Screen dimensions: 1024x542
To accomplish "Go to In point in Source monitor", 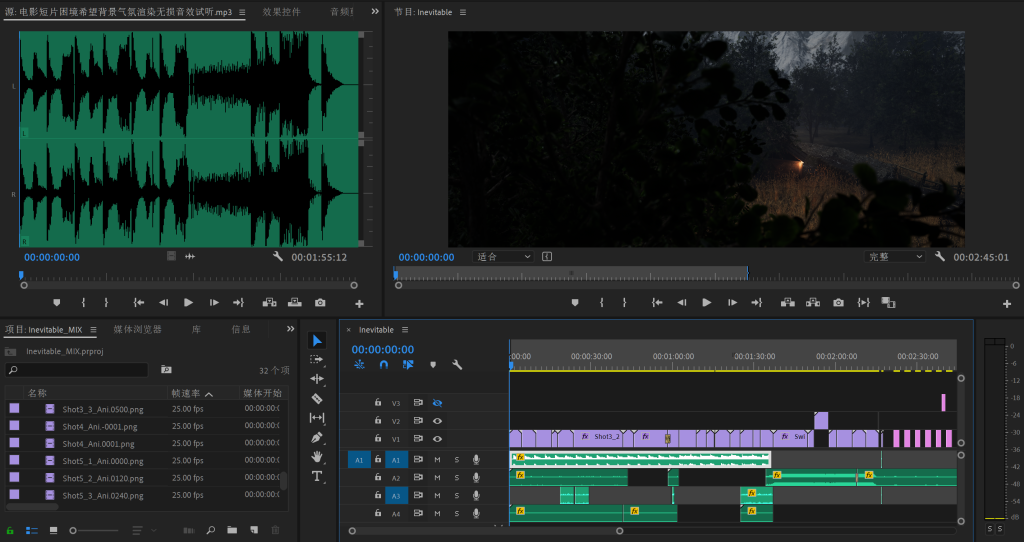I will [138, 302].
